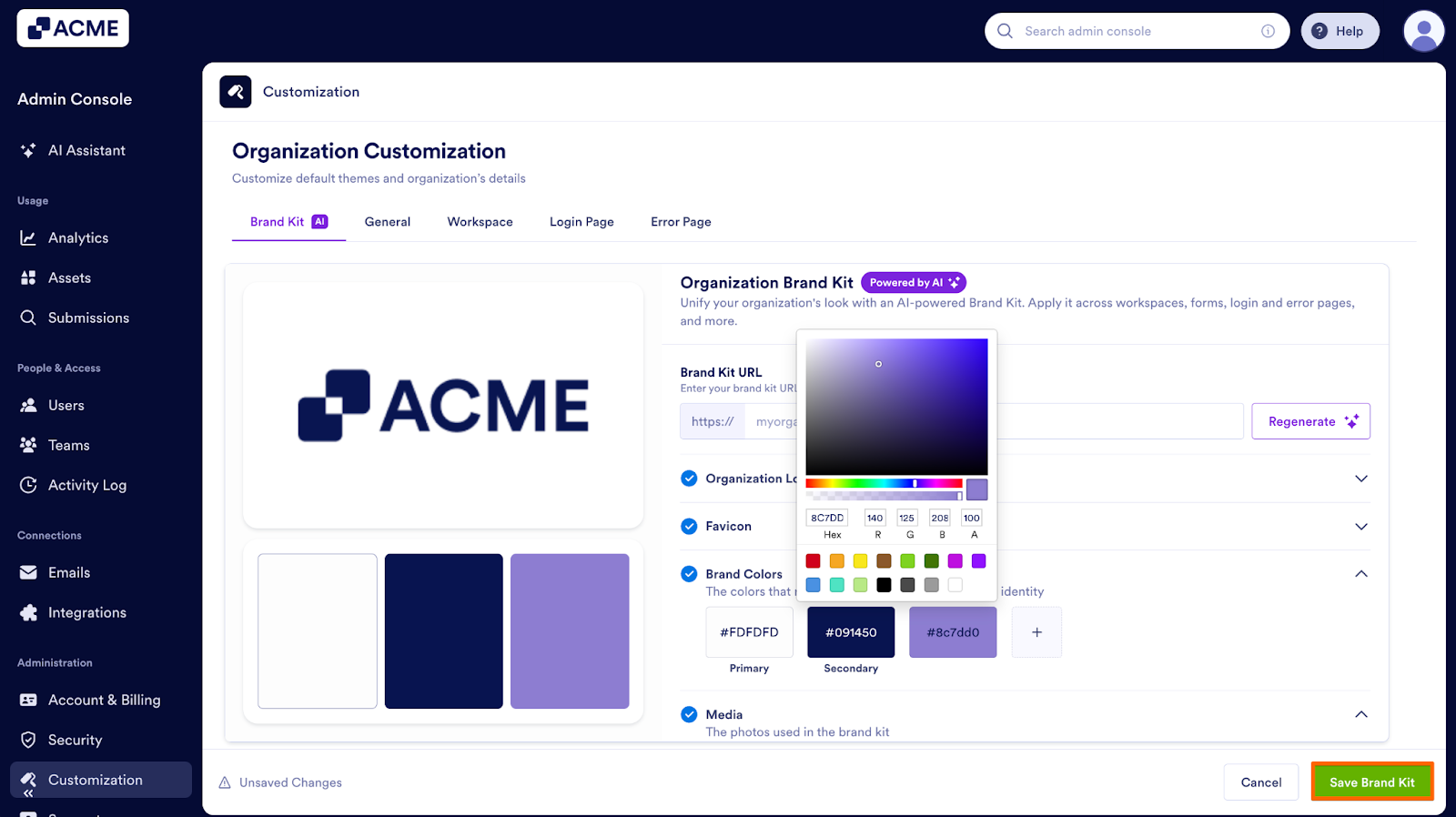Collapse the Media section chevron
The width and height of the screenshot is (1456, 817).
tap(1361, 714)
